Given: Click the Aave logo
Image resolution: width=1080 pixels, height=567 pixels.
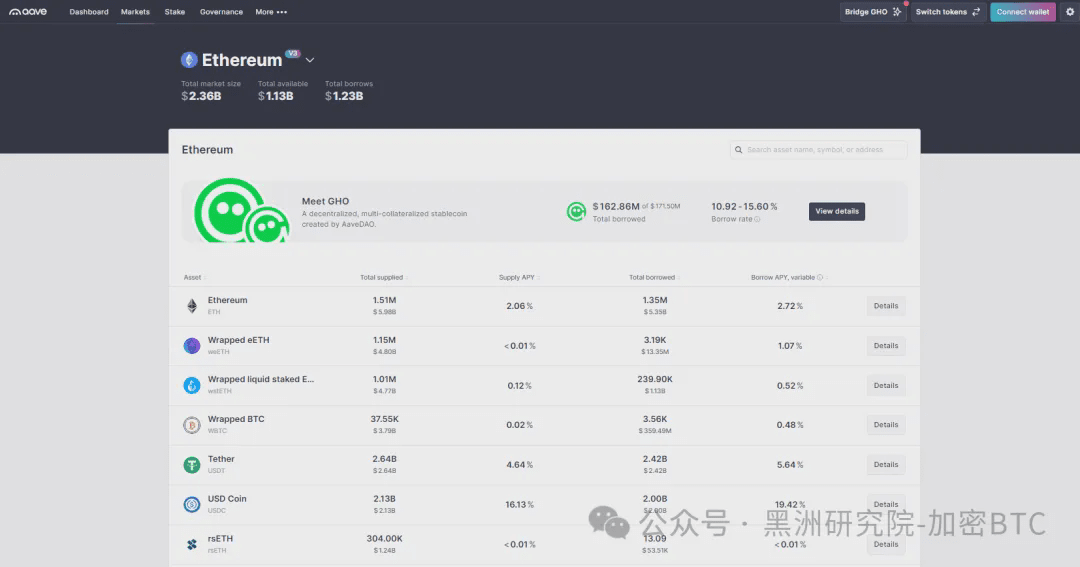Looking at the screenshot, I should pos(28,12).
